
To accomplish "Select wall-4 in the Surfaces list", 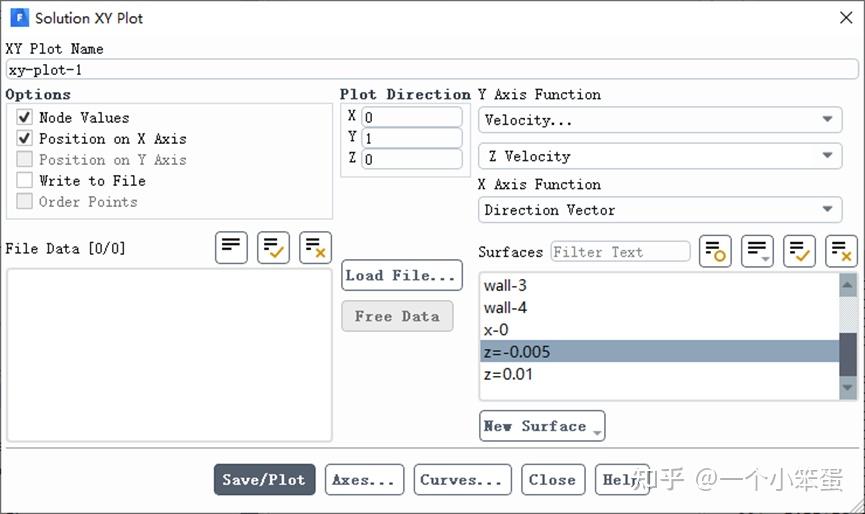I will pyautogui.click(x=506, y=308).
